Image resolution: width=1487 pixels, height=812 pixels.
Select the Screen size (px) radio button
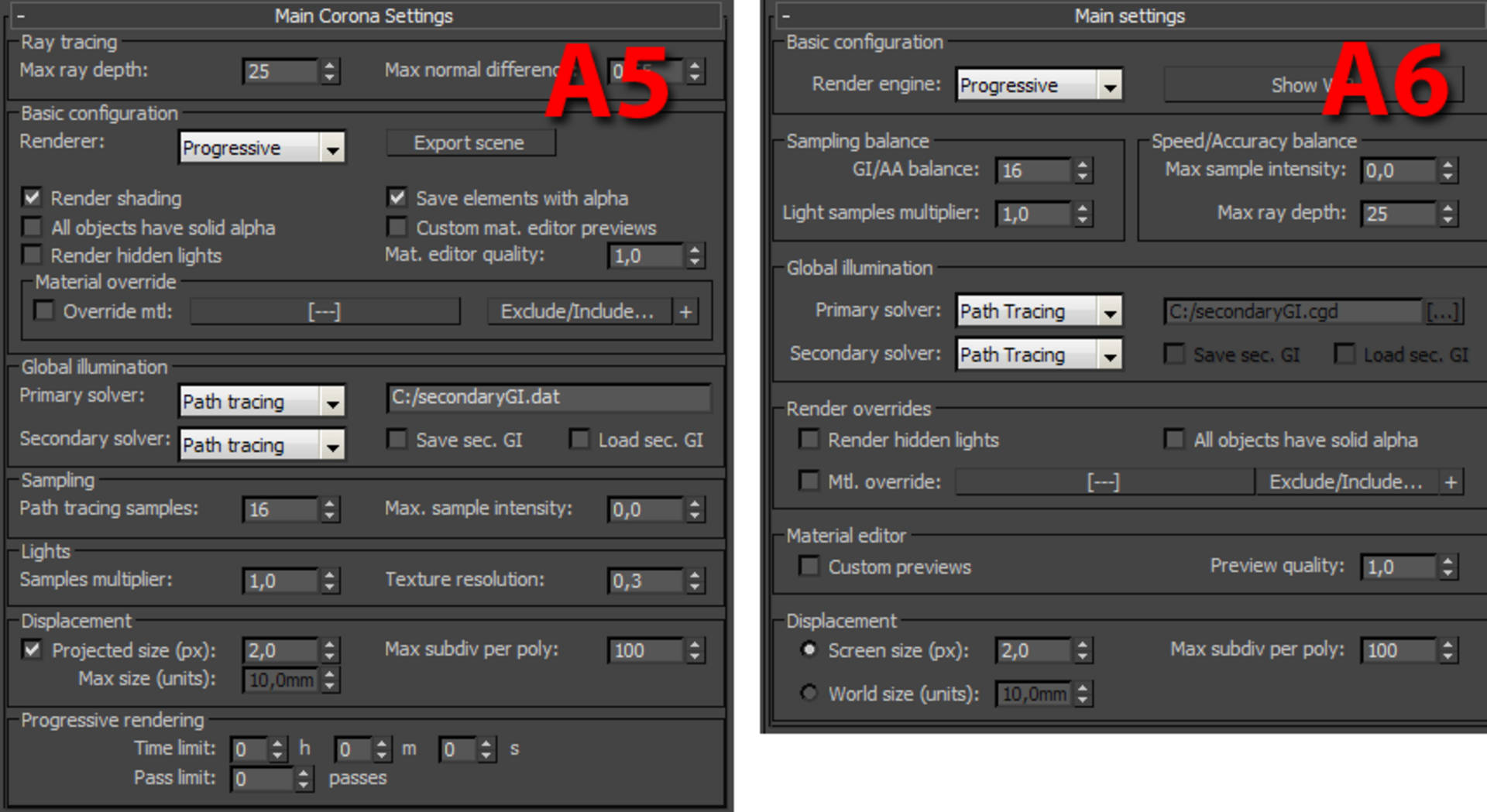pyautogui.click(x=809, y=649)
